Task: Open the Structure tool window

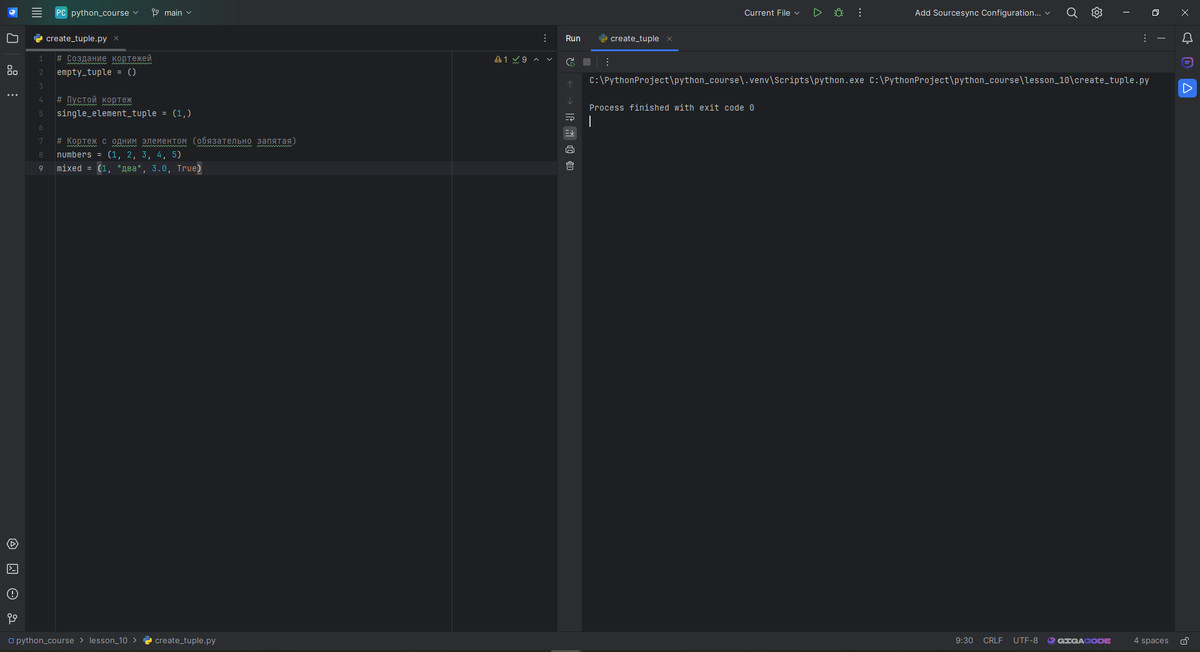Action: 12,70
